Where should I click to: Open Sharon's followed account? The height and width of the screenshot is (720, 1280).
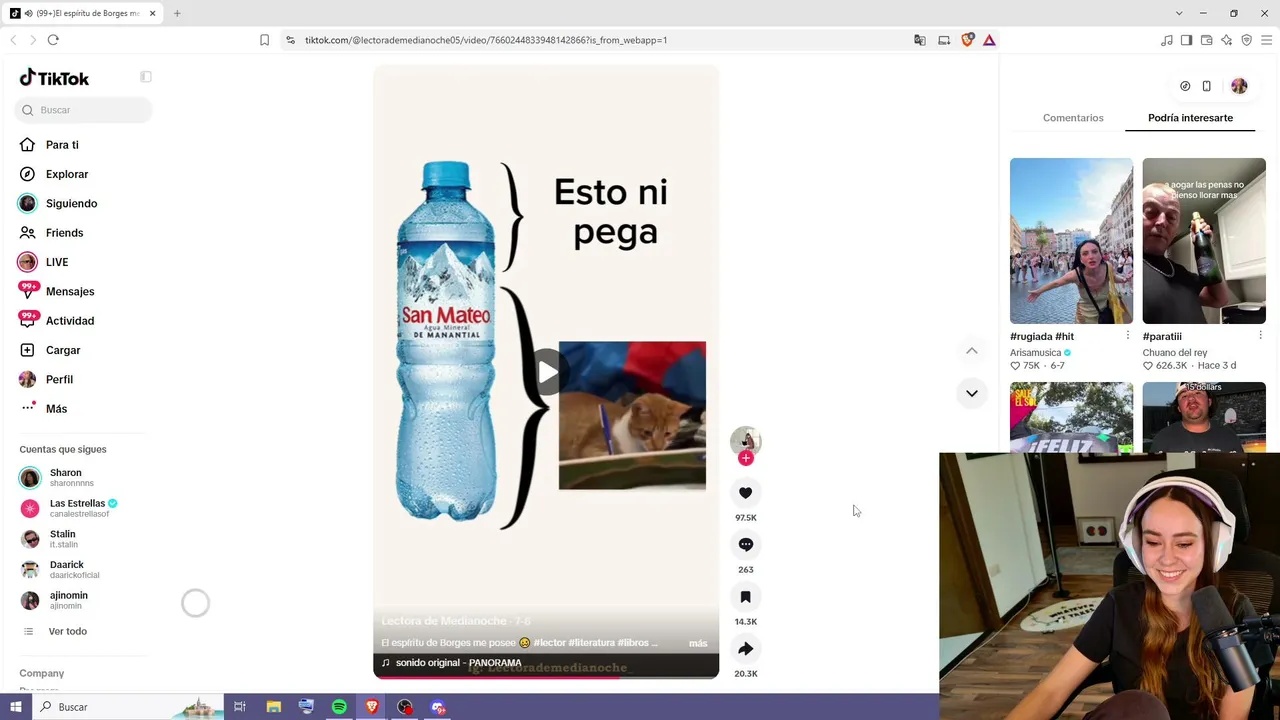point(66,478)
